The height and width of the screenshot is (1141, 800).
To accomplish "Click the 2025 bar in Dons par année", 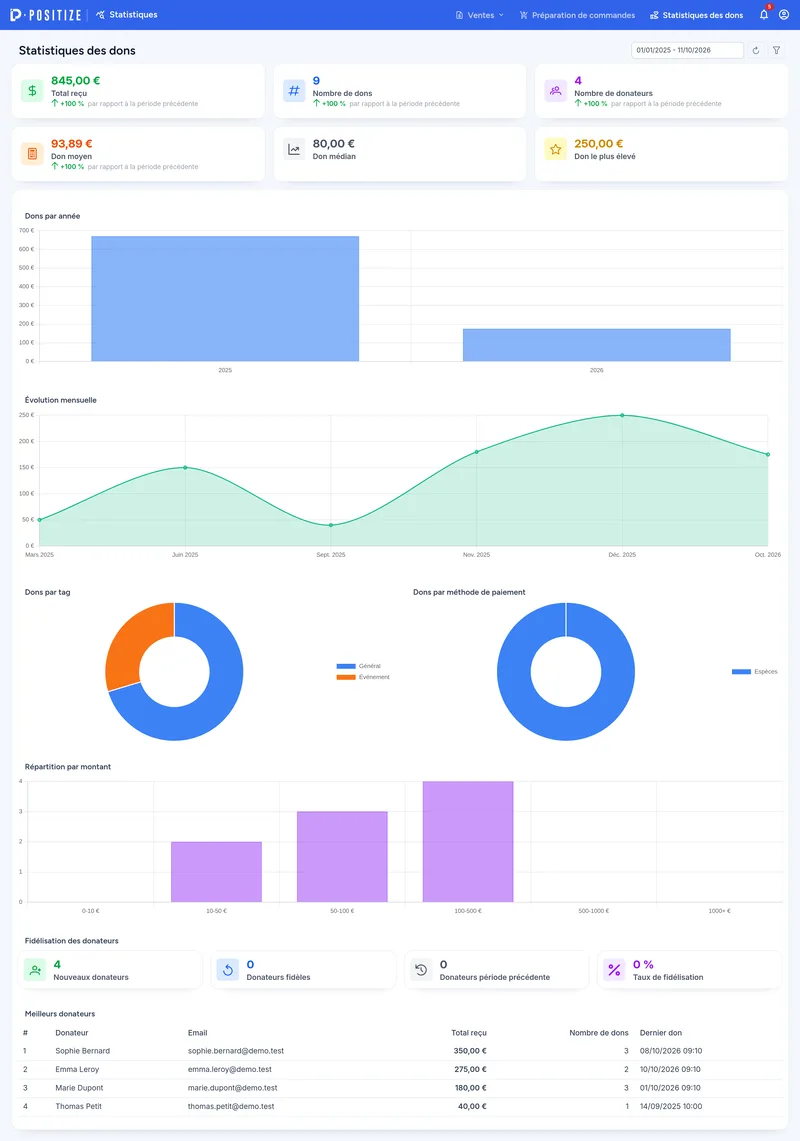I will pyautogui.click(x=225, y=298).
